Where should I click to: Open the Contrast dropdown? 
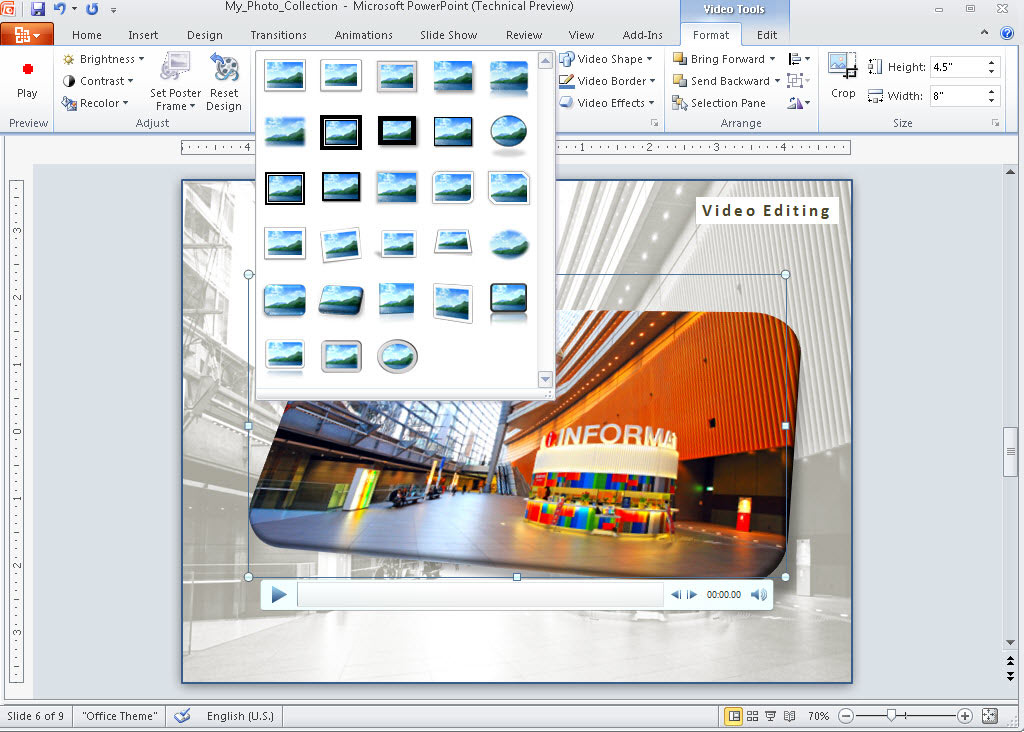[x=98, y=81]
